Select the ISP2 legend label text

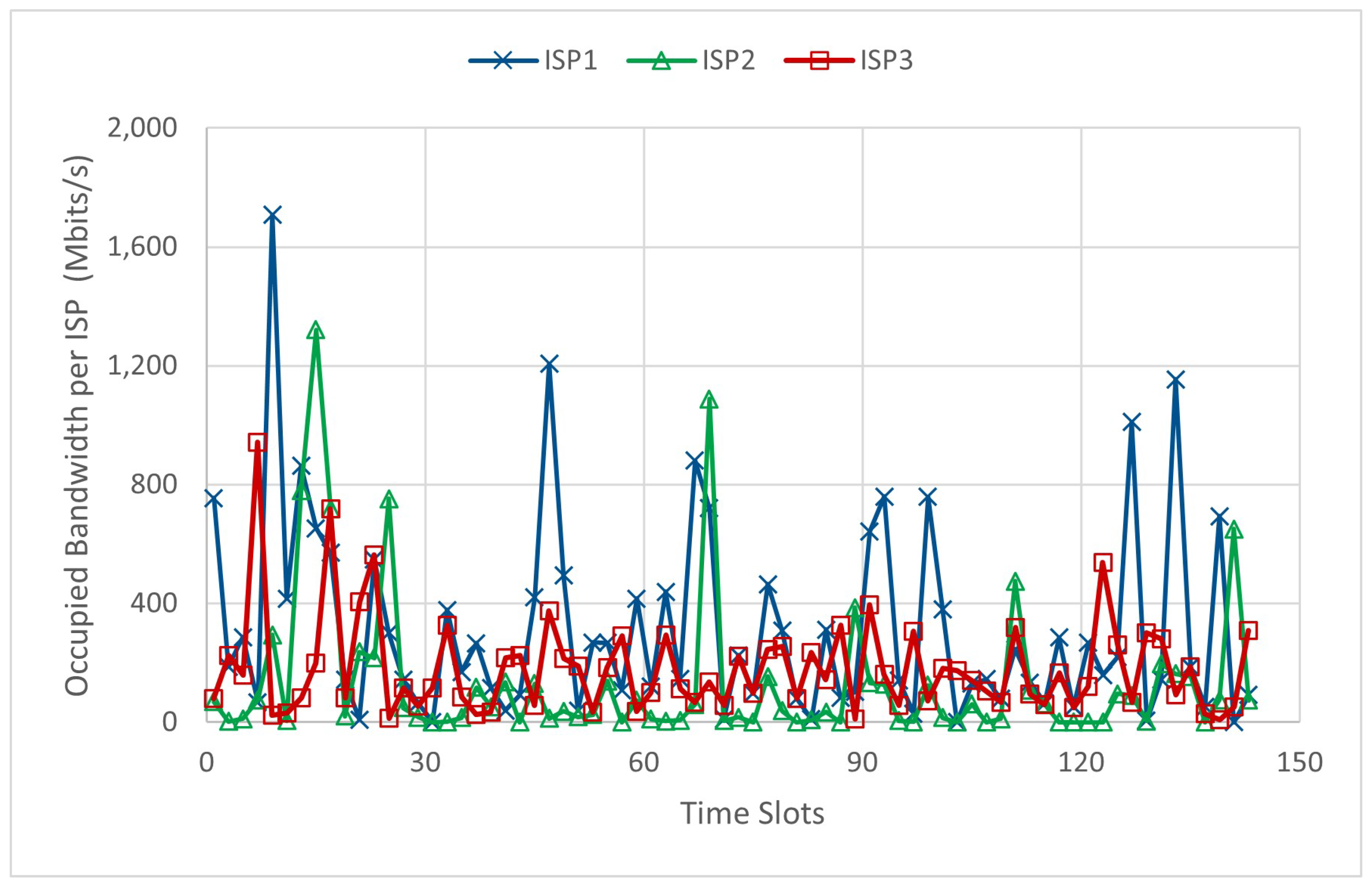pos(729,60)
